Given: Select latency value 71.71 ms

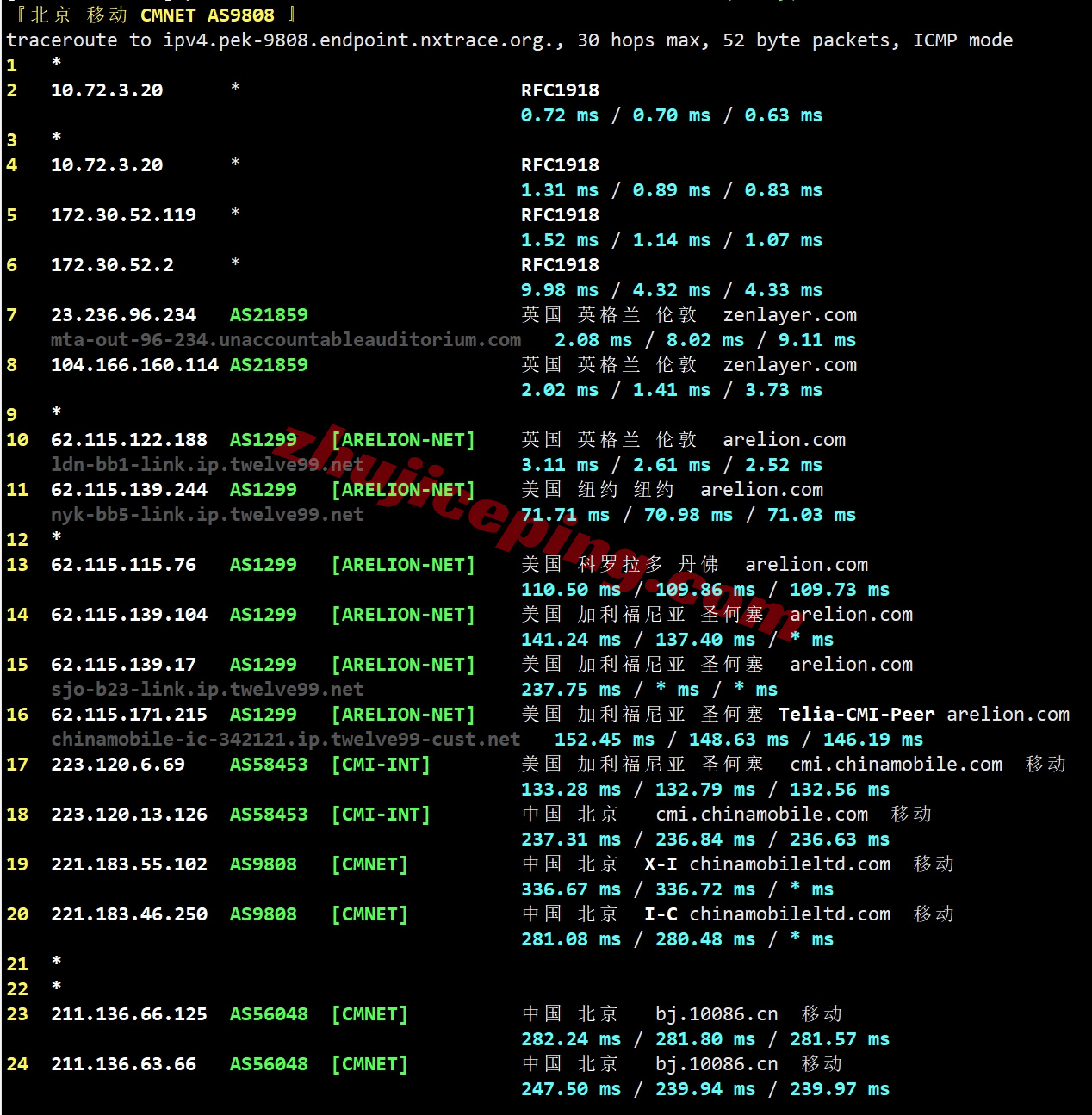Looking at the screenshot, I should tap(565, 515).
